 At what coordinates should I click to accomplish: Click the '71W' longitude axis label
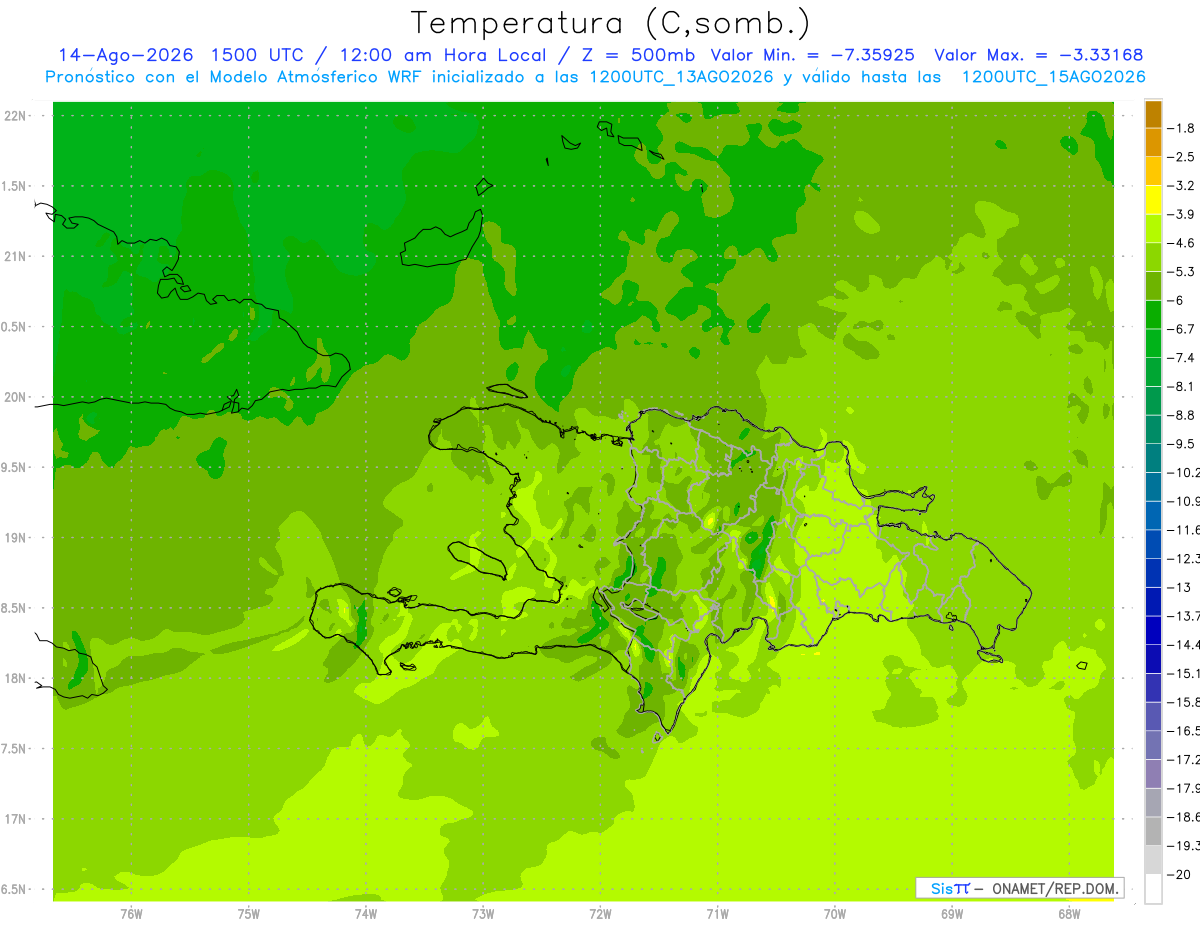(717, 913)
